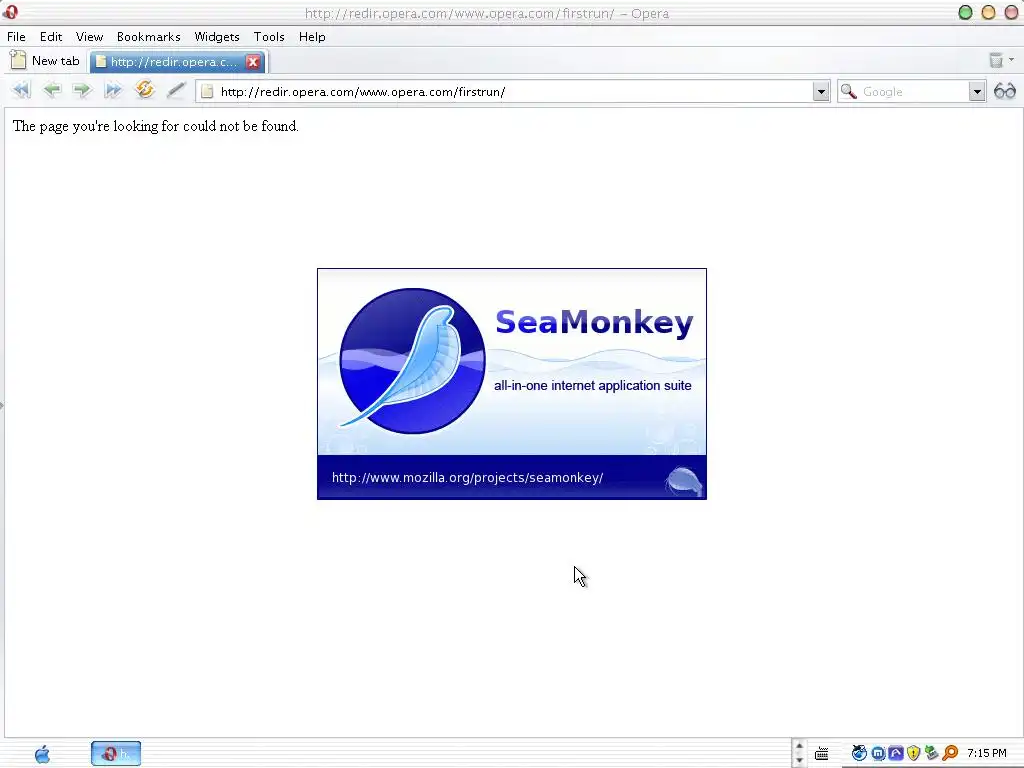
Task: Click the Fast Forward navigation button
Action: 113,90
